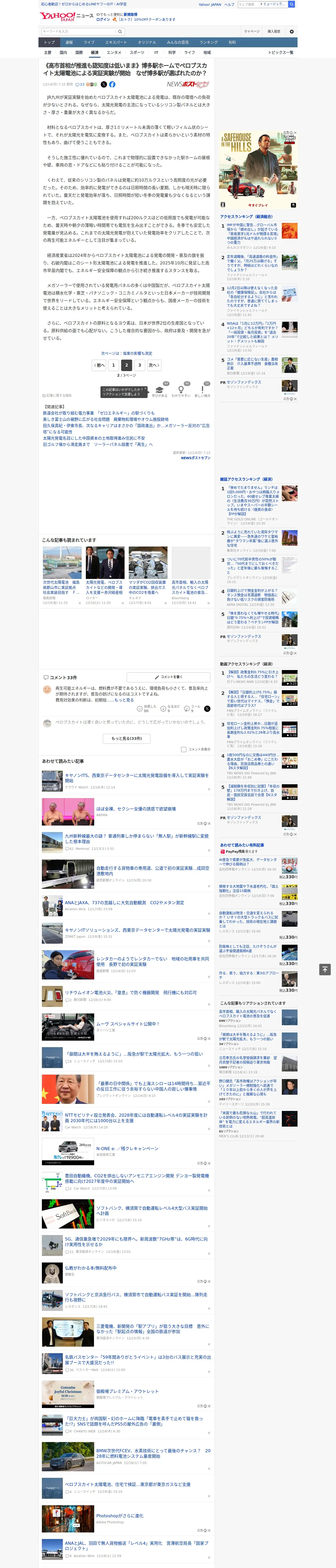Click the first commenter's avatar
This screenshot has width=336, height=1568.
[47, 690]
